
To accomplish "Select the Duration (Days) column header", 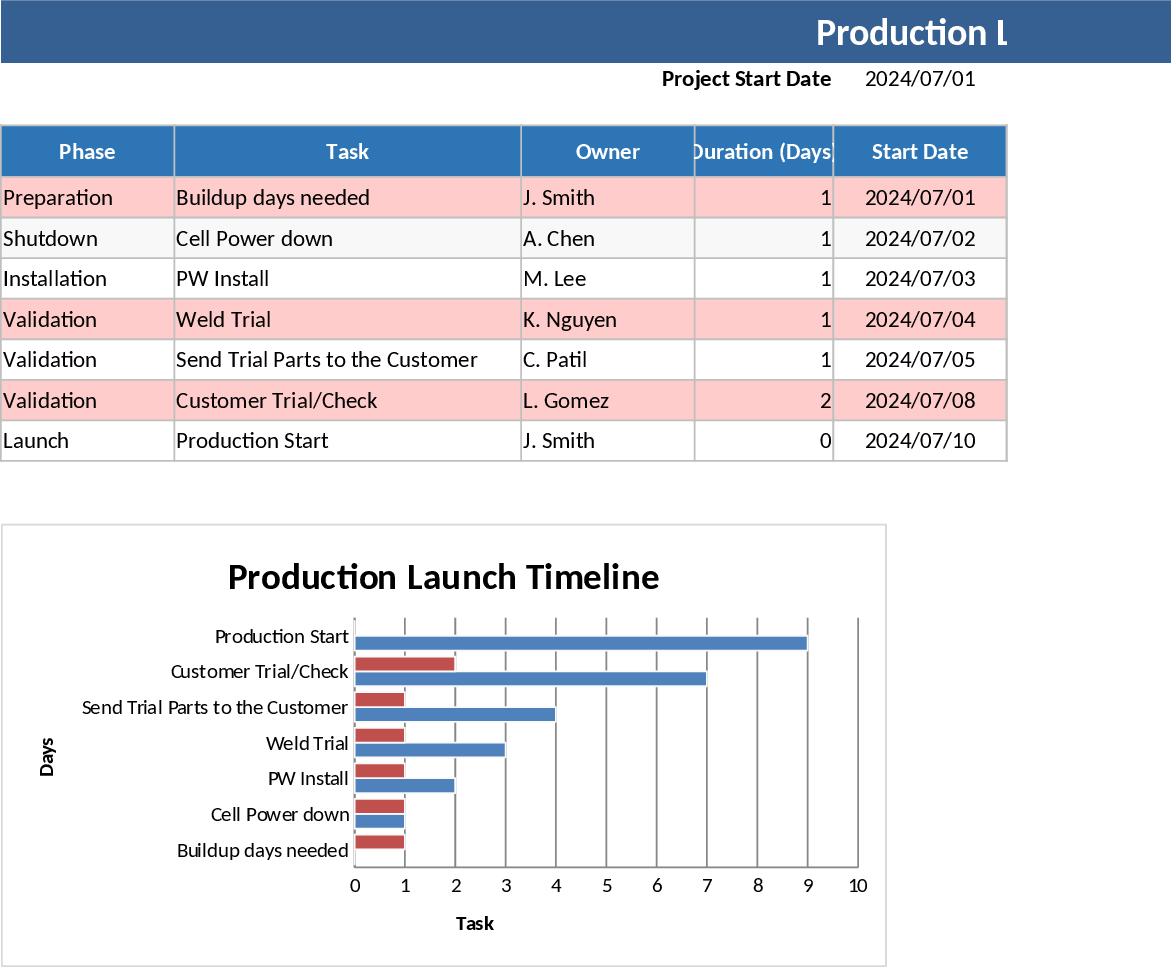I will coord(763,151).
